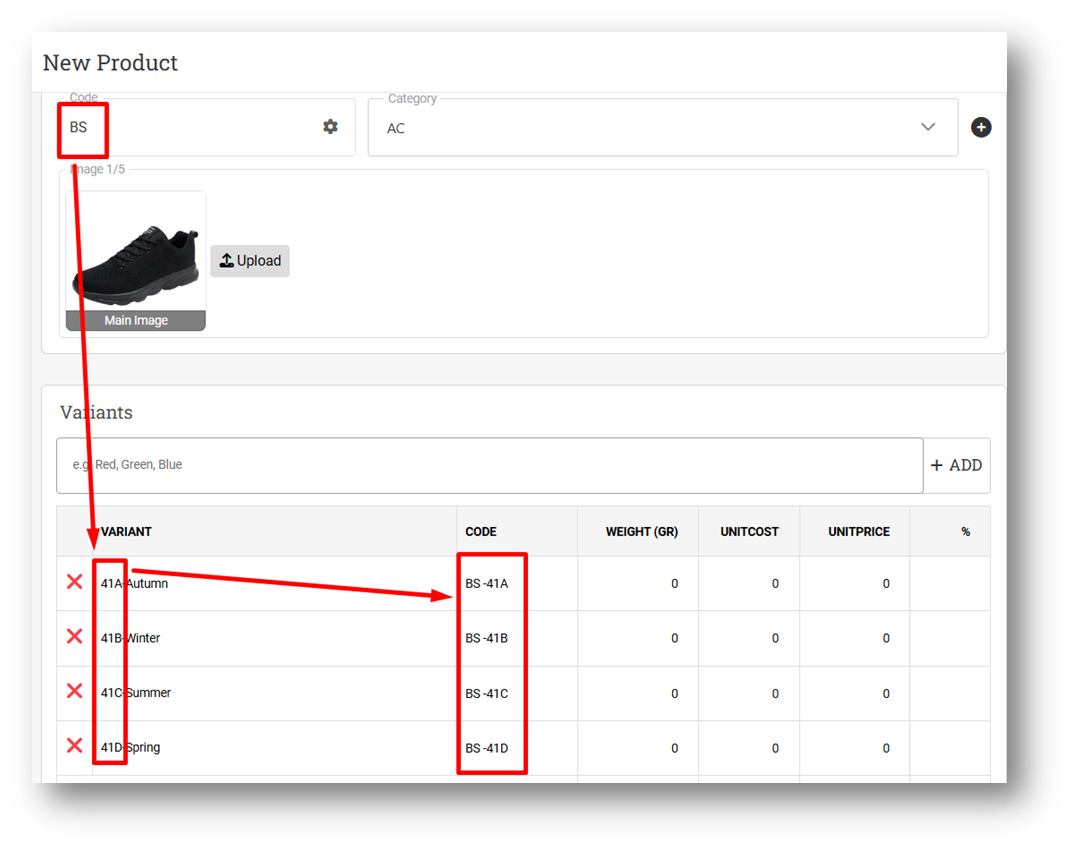Click the UNITCOST column header
Image resolution: width=1072 pixels, height=848 pixels.
(749, 531)
